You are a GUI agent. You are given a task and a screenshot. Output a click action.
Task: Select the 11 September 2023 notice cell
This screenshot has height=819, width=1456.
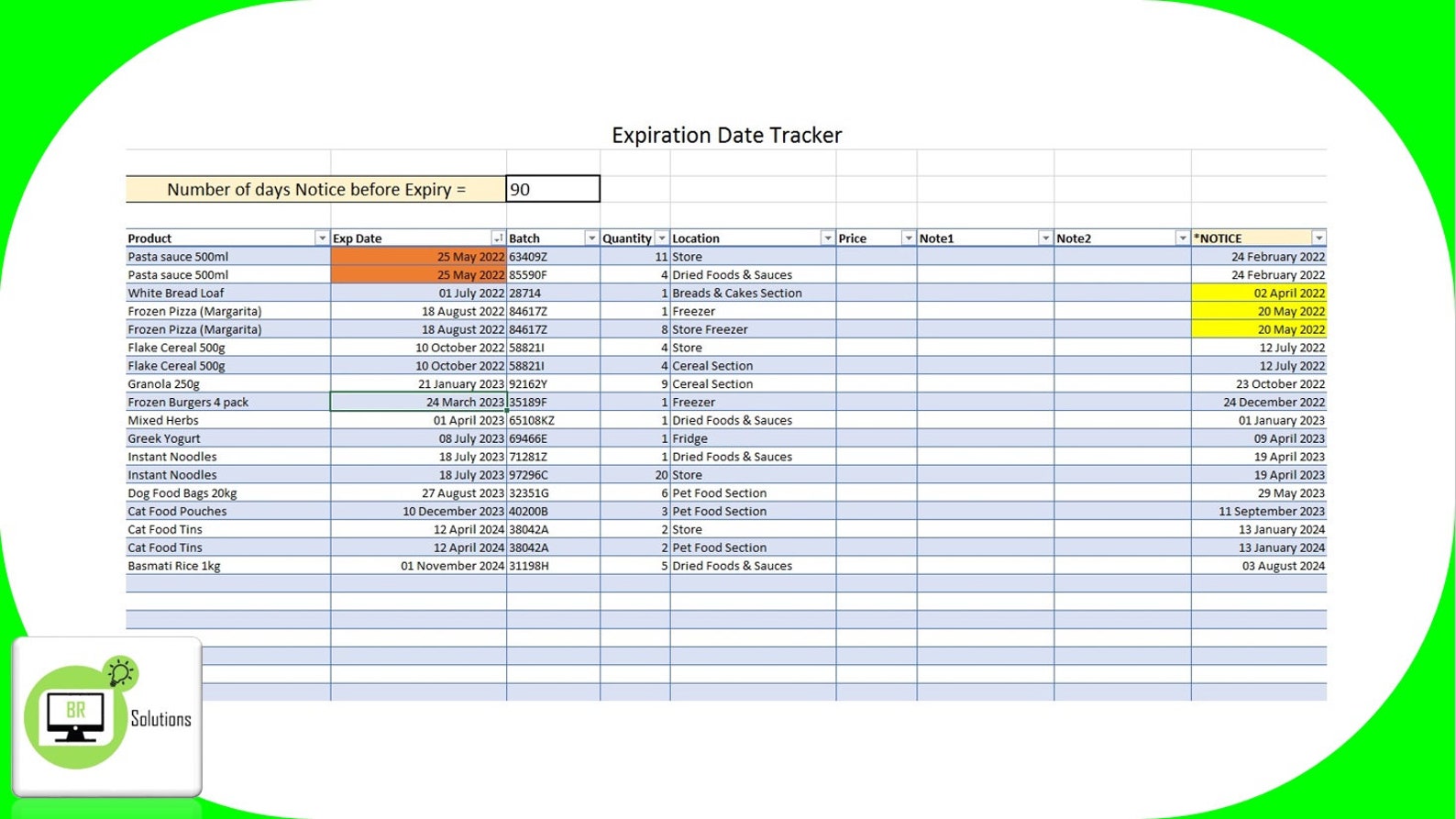click(1259, 512)
